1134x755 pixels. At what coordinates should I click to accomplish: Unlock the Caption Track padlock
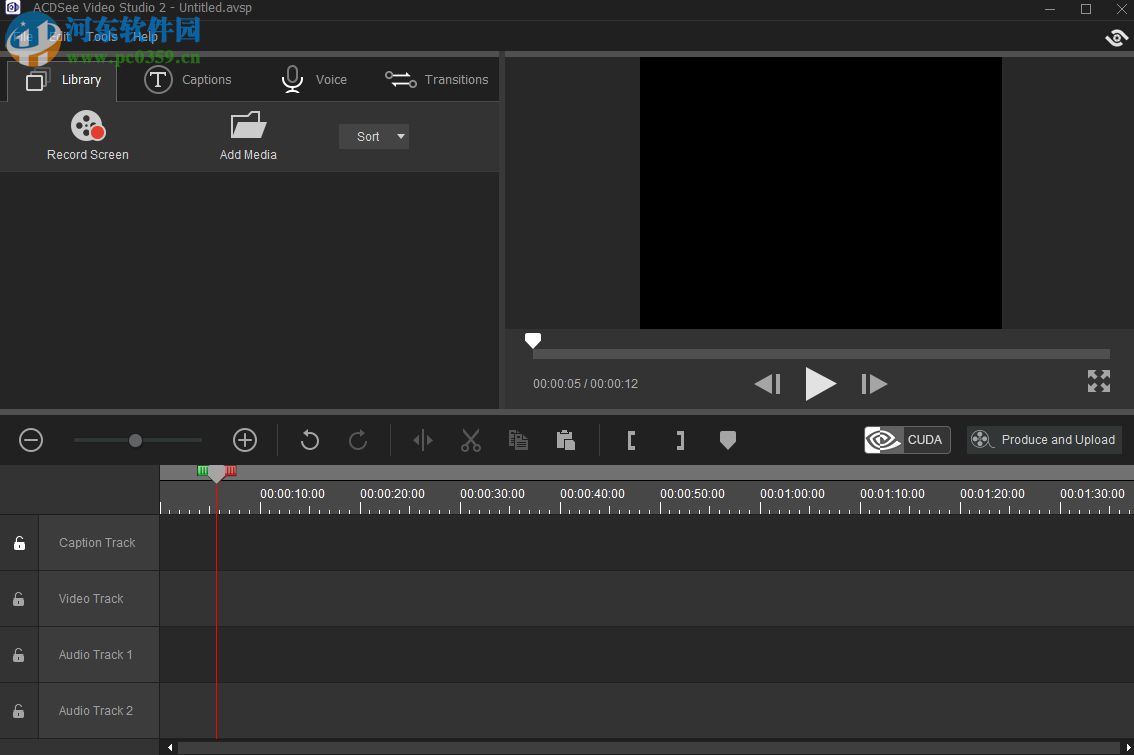coord(18,542)
